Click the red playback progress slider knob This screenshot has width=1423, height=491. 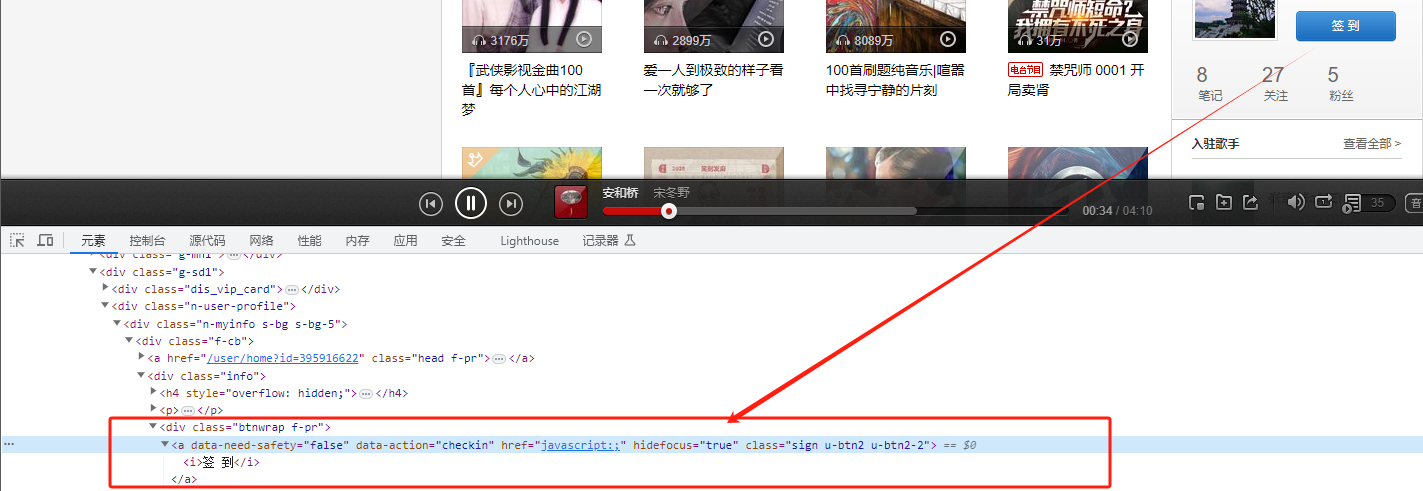click(669, 211)
